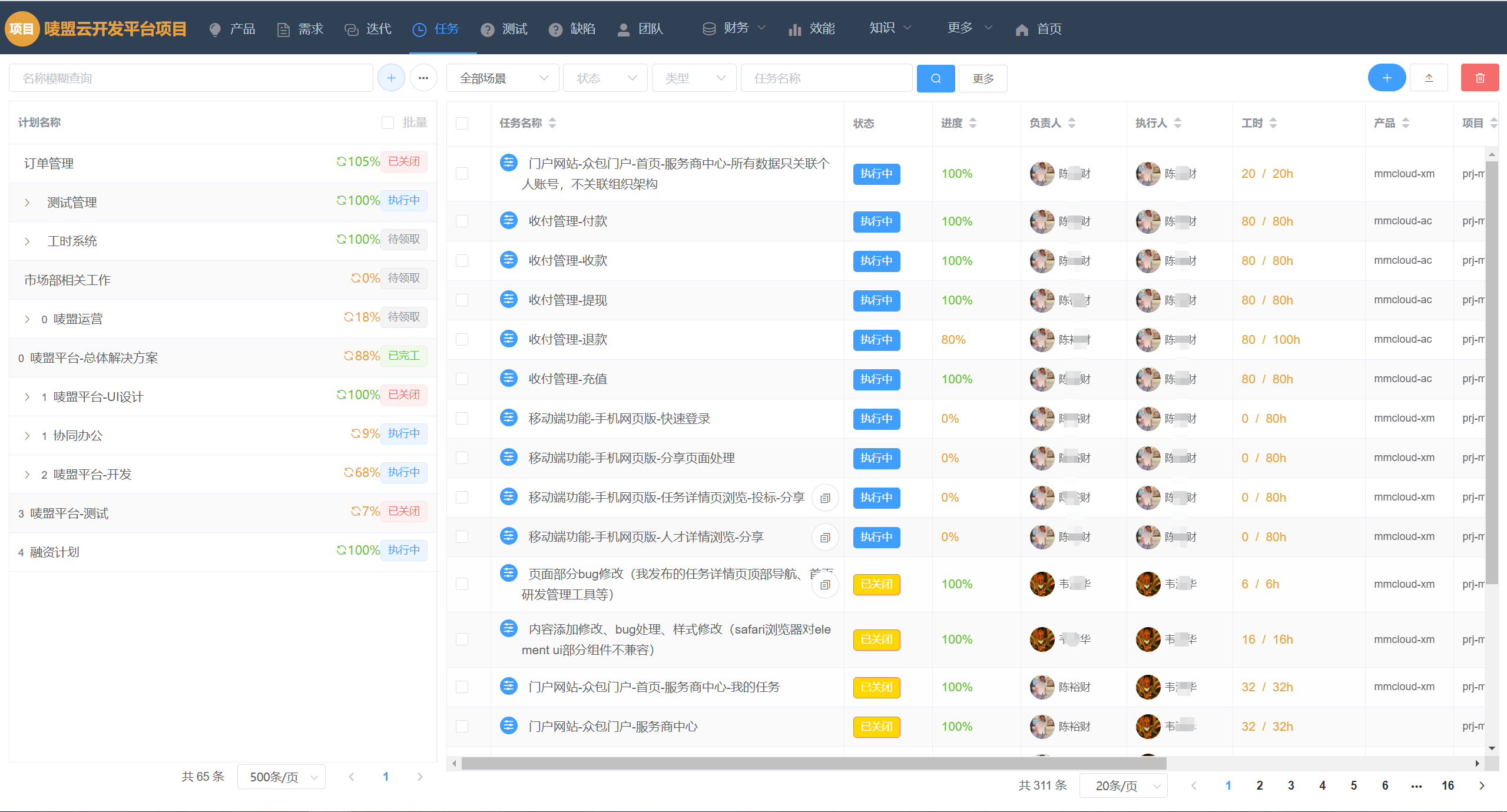Open the plan panel ellipsis menu
This screenshot has width=1507, height=812.
point(423,78)
